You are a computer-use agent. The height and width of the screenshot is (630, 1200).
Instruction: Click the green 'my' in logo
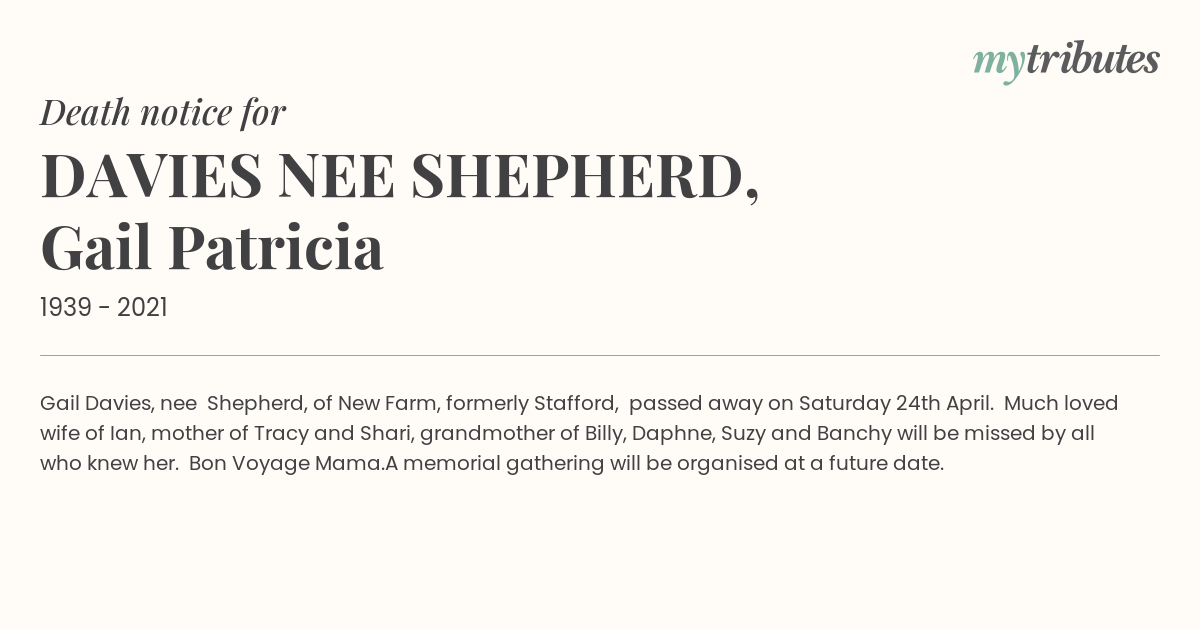(x=998, y=66)
